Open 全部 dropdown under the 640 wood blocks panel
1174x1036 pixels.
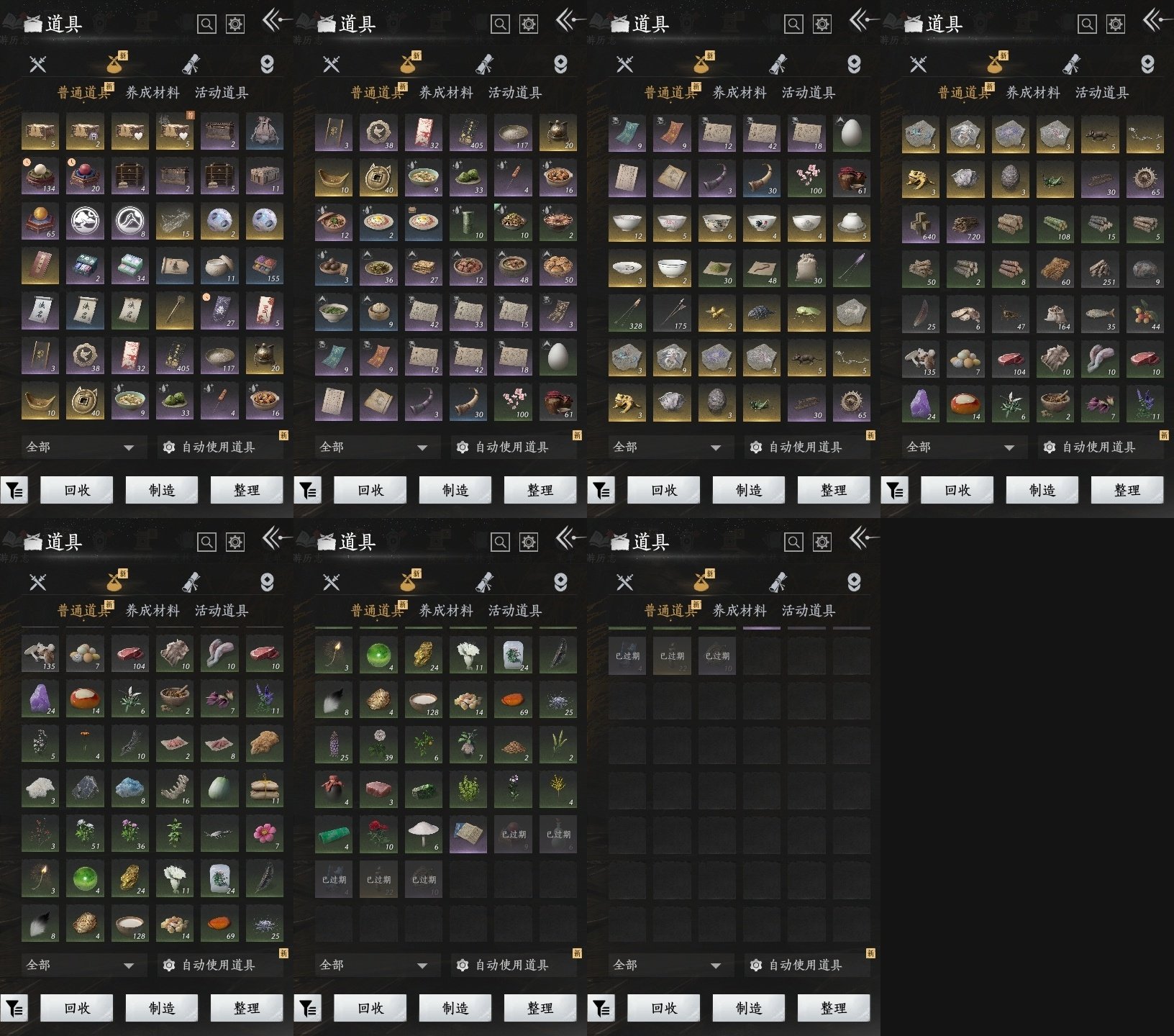click(960, 447)
